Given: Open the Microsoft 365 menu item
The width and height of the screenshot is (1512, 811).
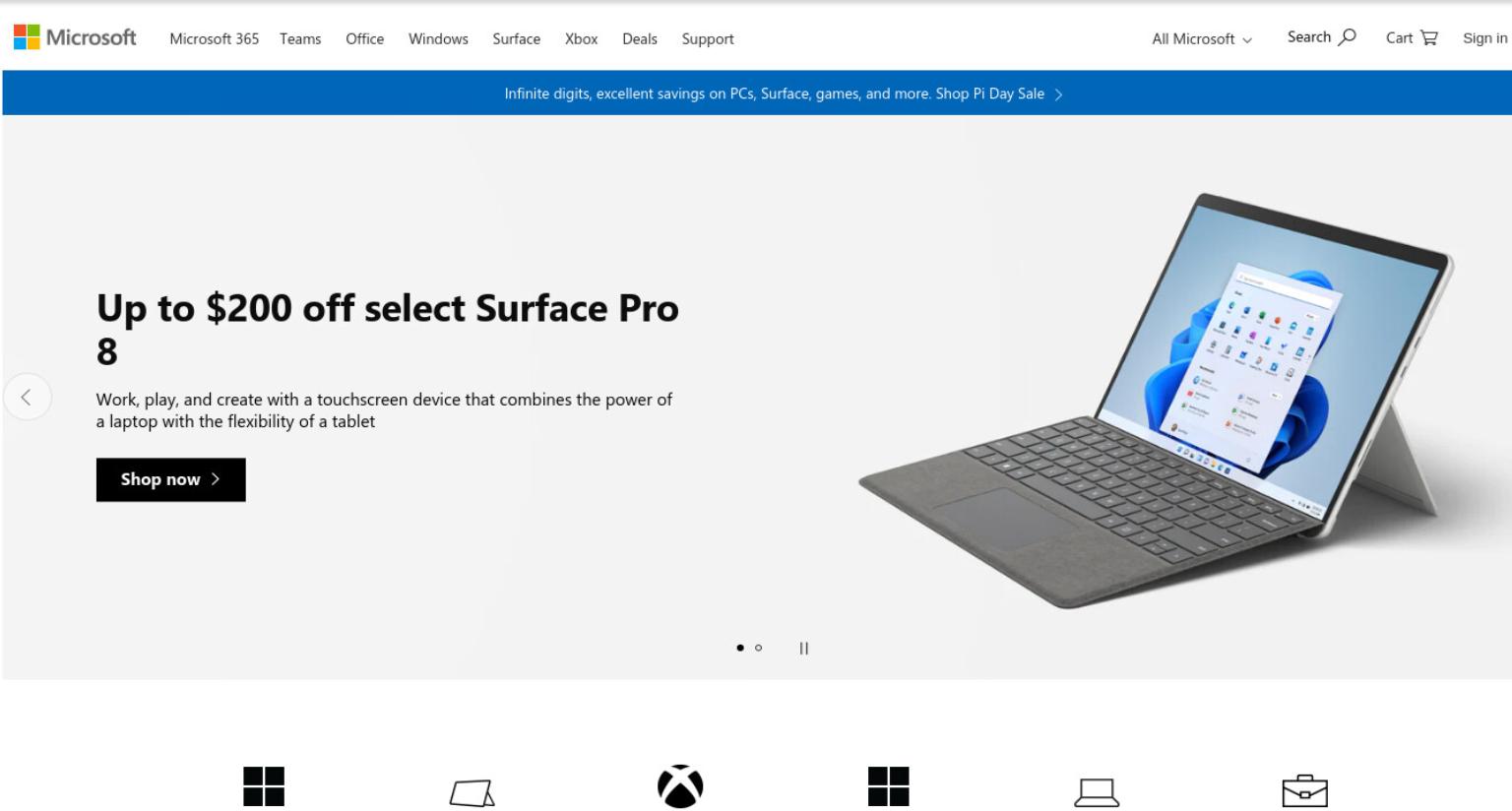Looking at the screenshot, I should 215,39.
